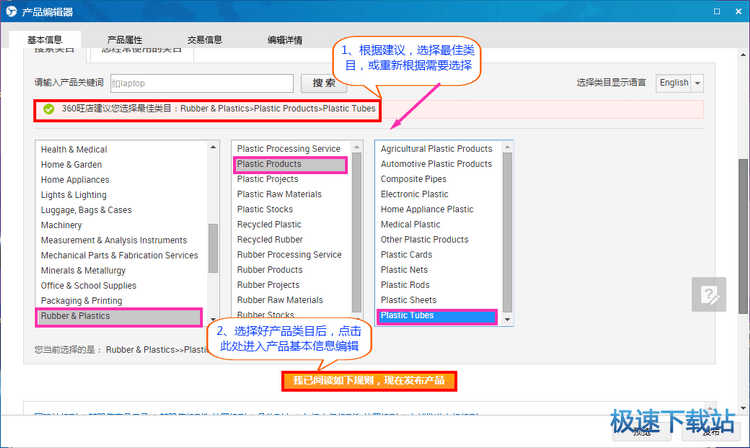This screenshot has height=448, width=750.
Task: Pick Plastic Tubes
Action: (437, 316)
